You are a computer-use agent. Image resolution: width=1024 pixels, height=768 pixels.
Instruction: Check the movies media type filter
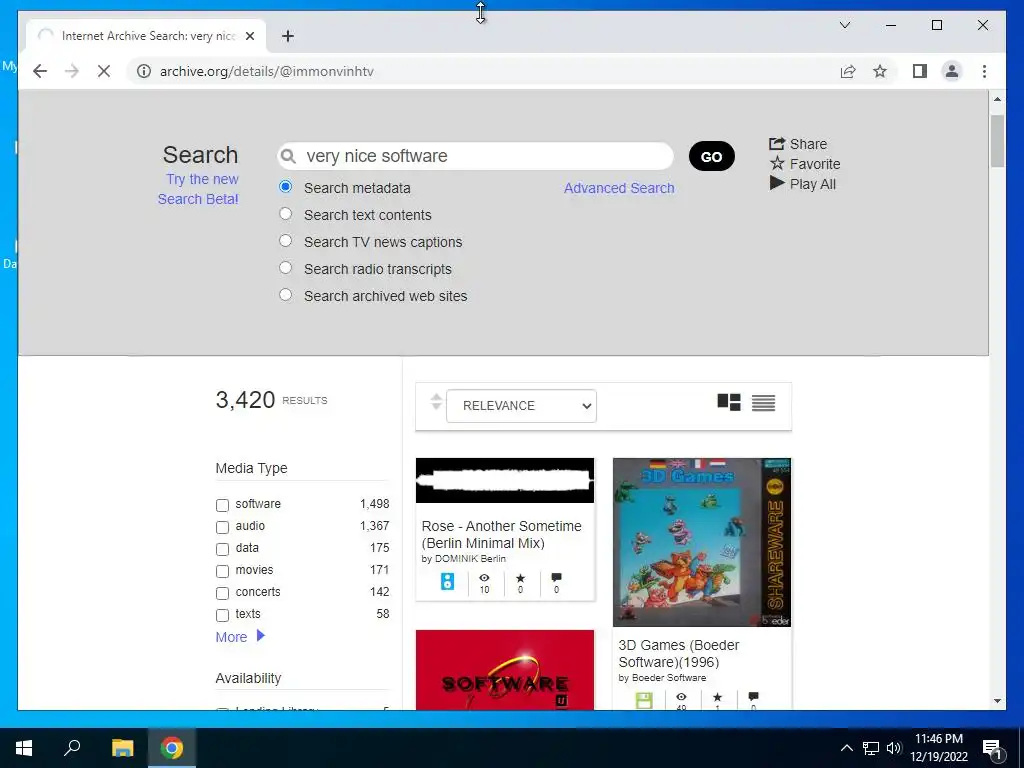223,571
